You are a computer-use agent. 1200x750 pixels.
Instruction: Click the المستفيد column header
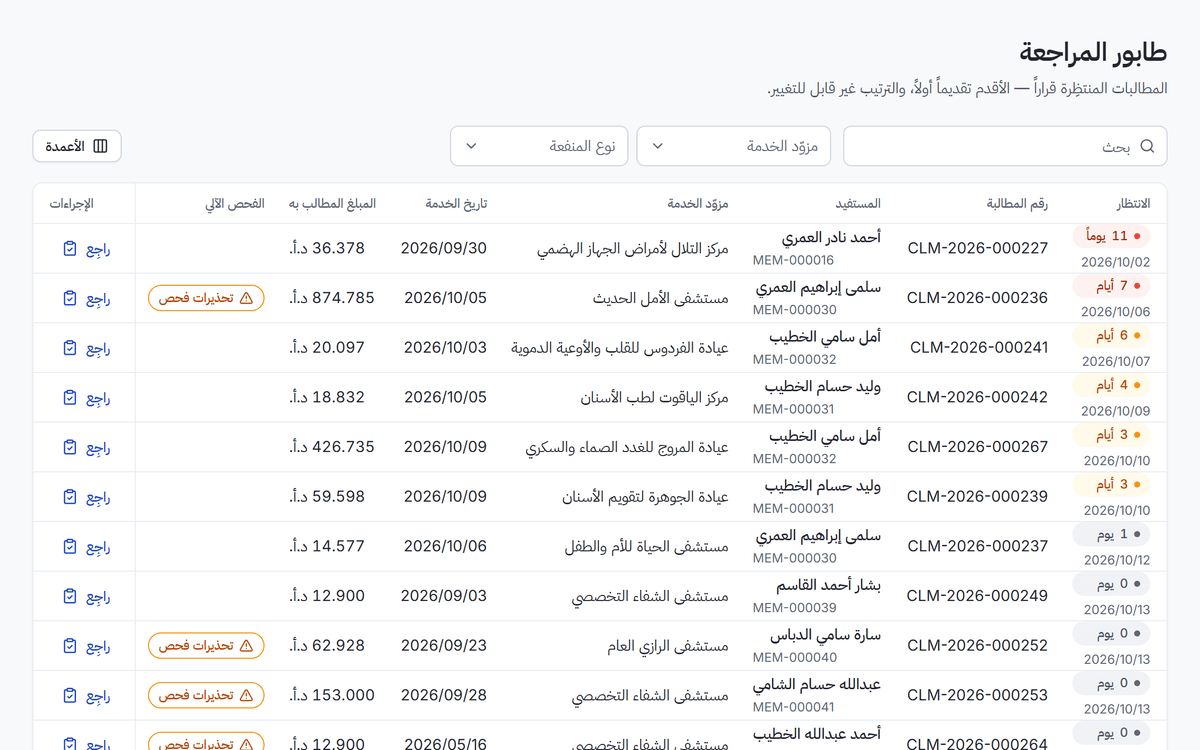tap(859, 203)
